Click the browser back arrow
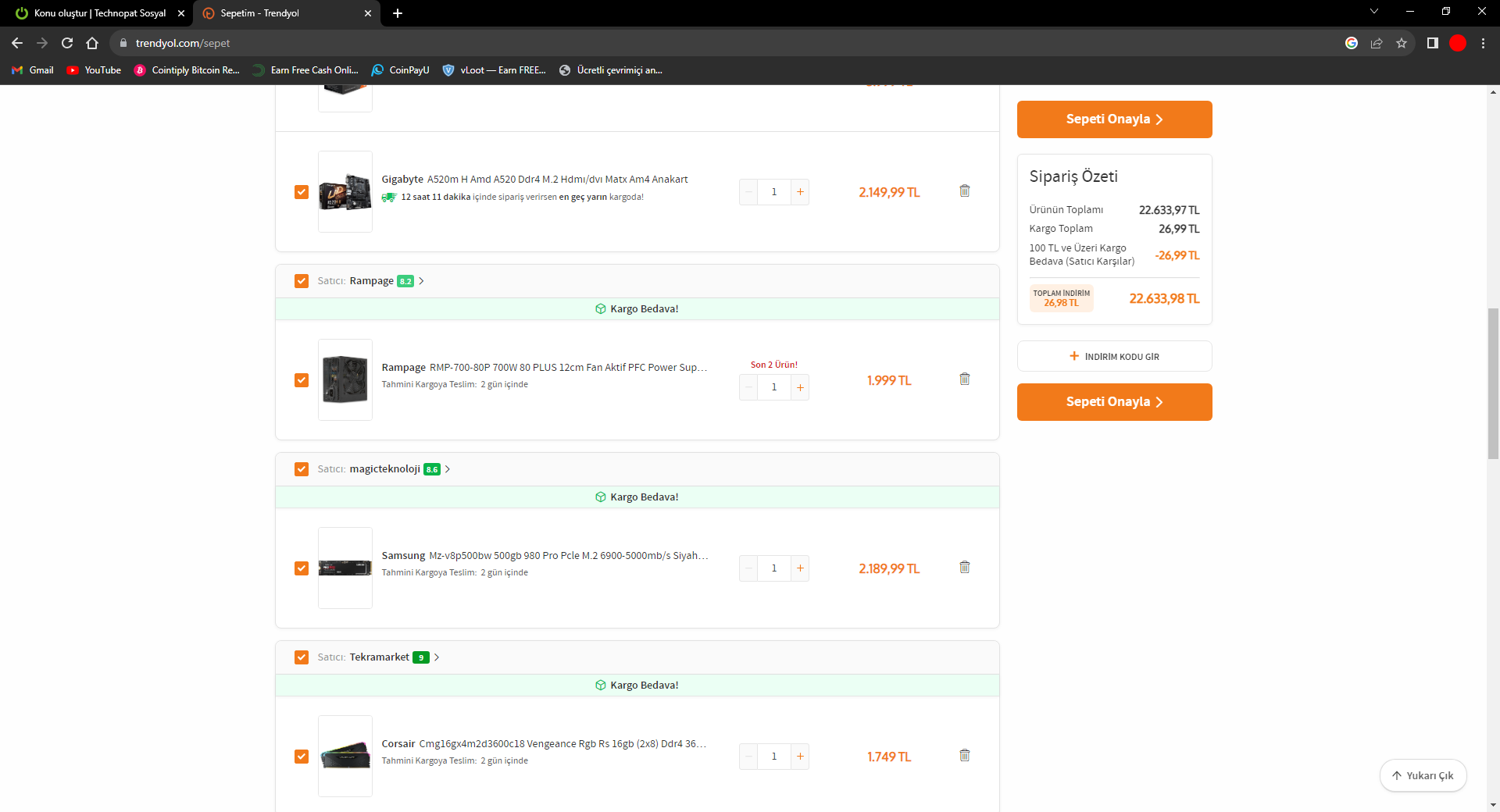Screen dimensions: 1500x812 coord(17,43)
